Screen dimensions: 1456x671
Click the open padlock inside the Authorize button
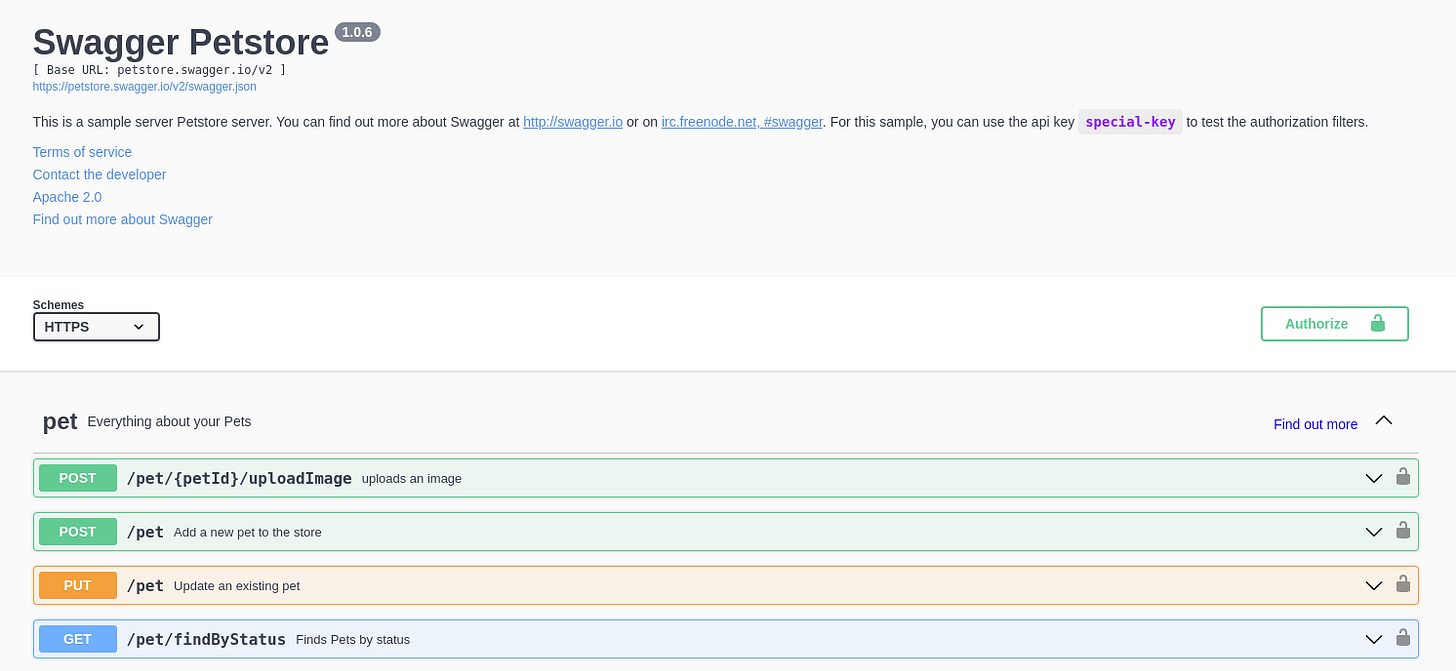tap(1377, 323)
